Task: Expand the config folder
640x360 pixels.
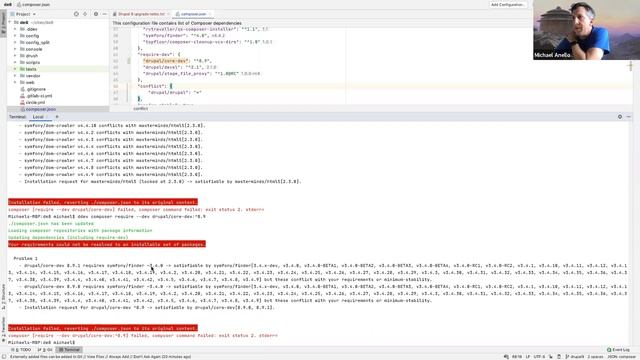Action: point(15,36)
